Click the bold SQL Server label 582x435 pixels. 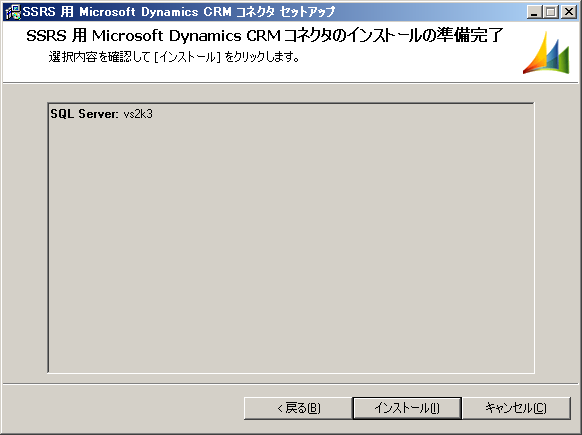click(x=84, y=114)
